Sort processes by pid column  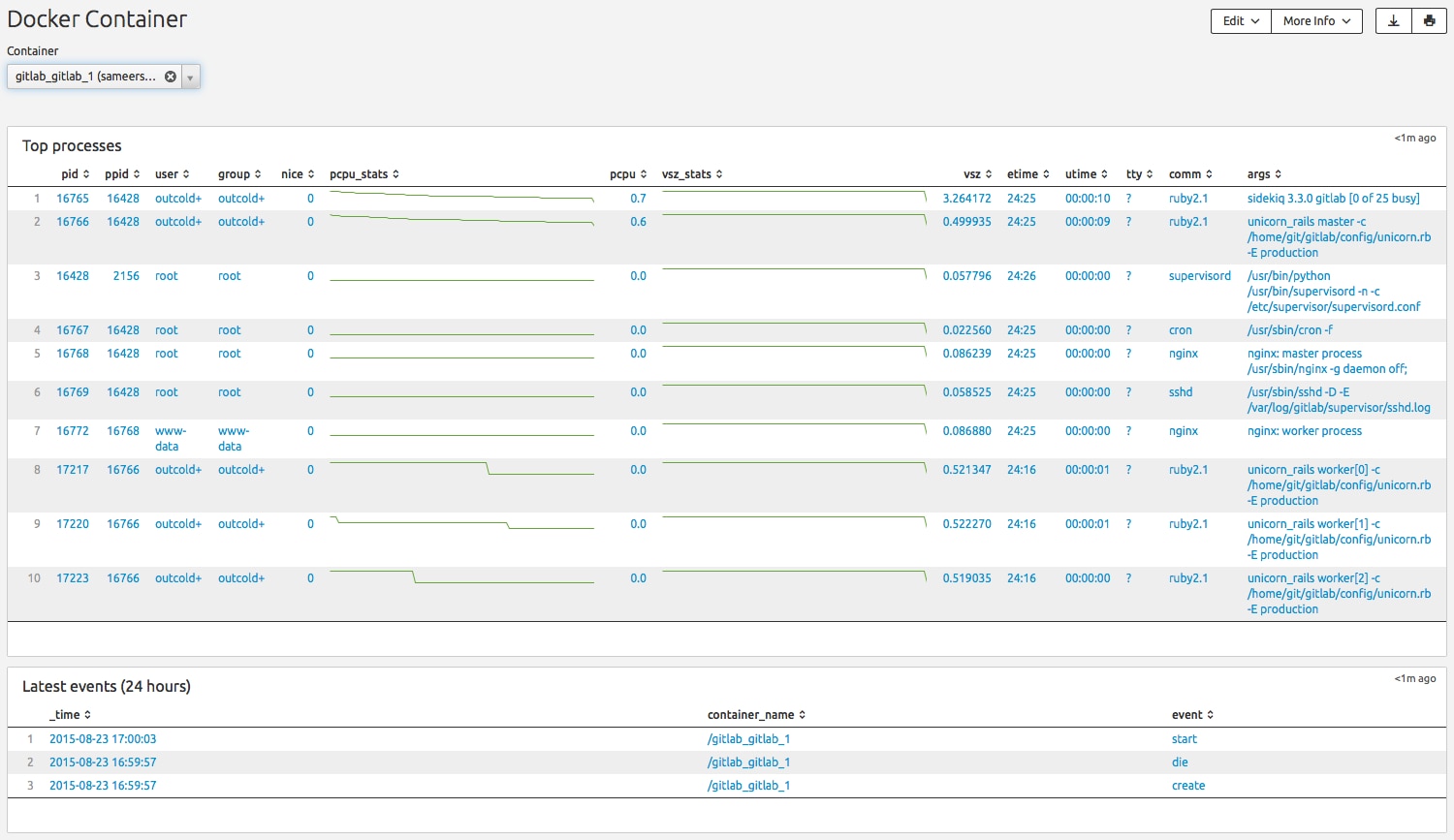click(75, 174)
